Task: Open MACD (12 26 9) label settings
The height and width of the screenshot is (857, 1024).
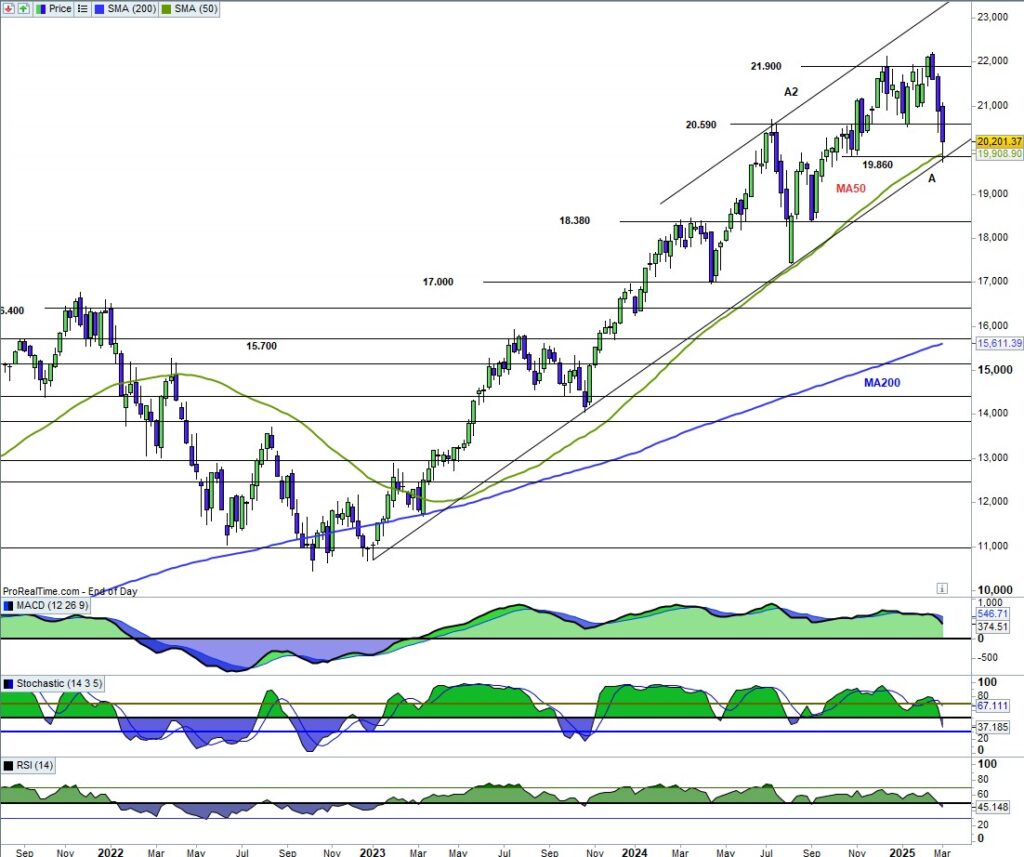Action: (51, 606)
